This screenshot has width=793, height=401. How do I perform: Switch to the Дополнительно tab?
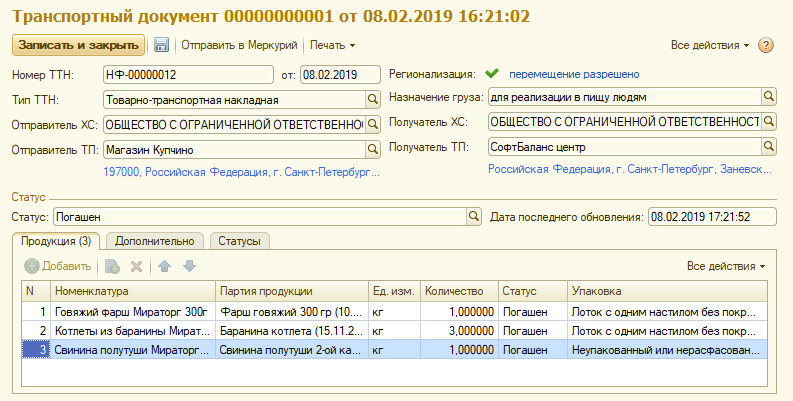point(154,241)
